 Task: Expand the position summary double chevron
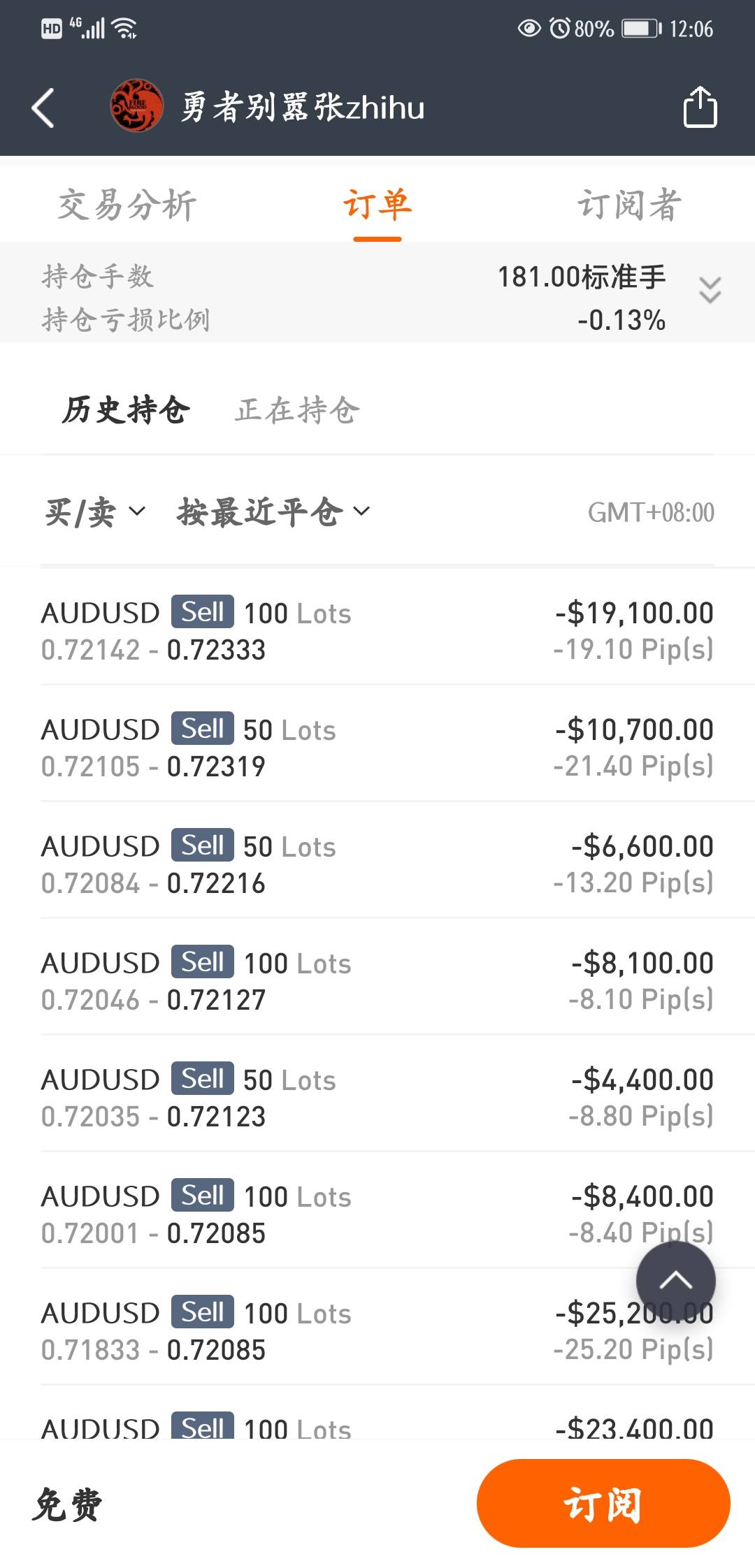710,290
